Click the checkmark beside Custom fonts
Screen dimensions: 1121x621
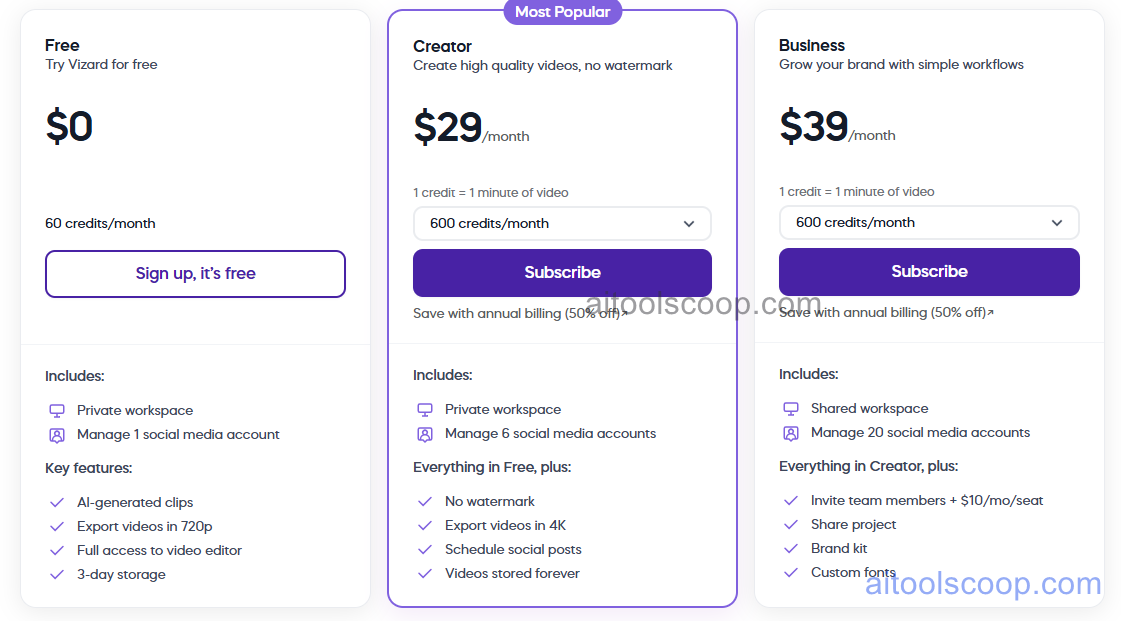coord(791,572)
